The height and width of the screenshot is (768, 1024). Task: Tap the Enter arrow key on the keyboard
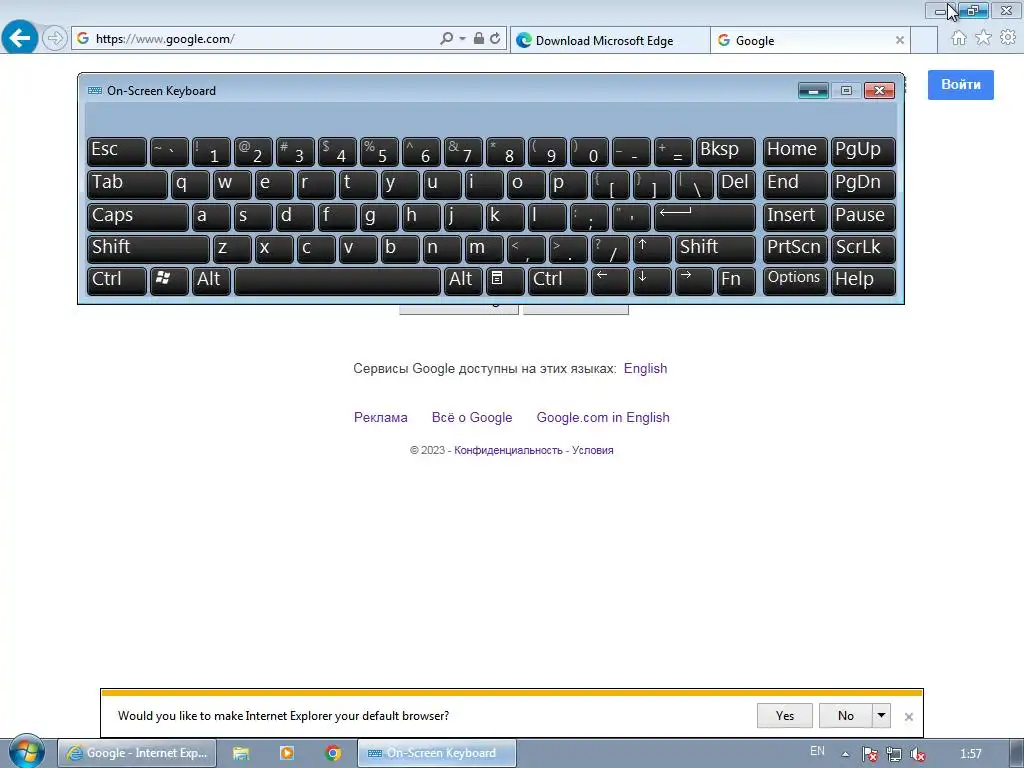click(705, 217)
